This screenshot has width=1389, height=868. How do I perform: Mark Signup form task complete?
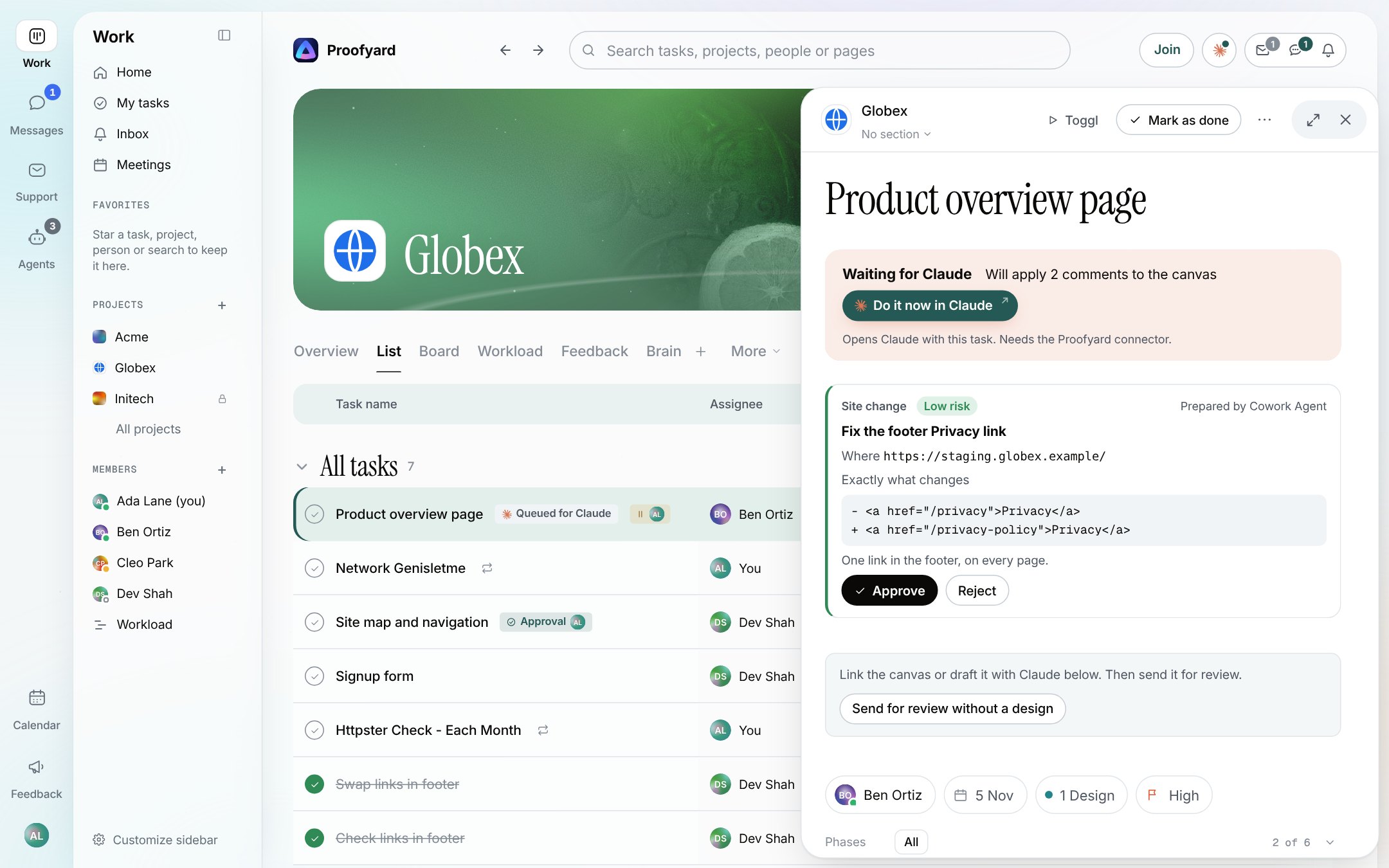314,676
